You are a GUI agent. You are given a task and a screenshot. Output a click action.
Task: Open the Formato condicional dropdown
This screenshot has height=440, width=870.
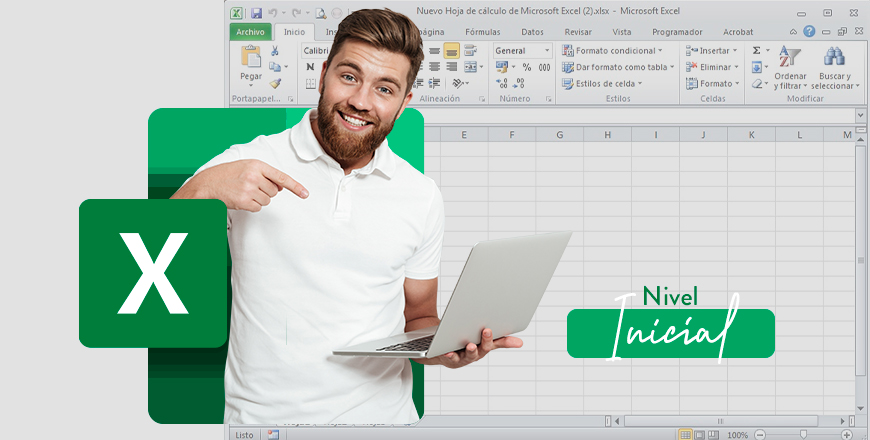point(612,50)
